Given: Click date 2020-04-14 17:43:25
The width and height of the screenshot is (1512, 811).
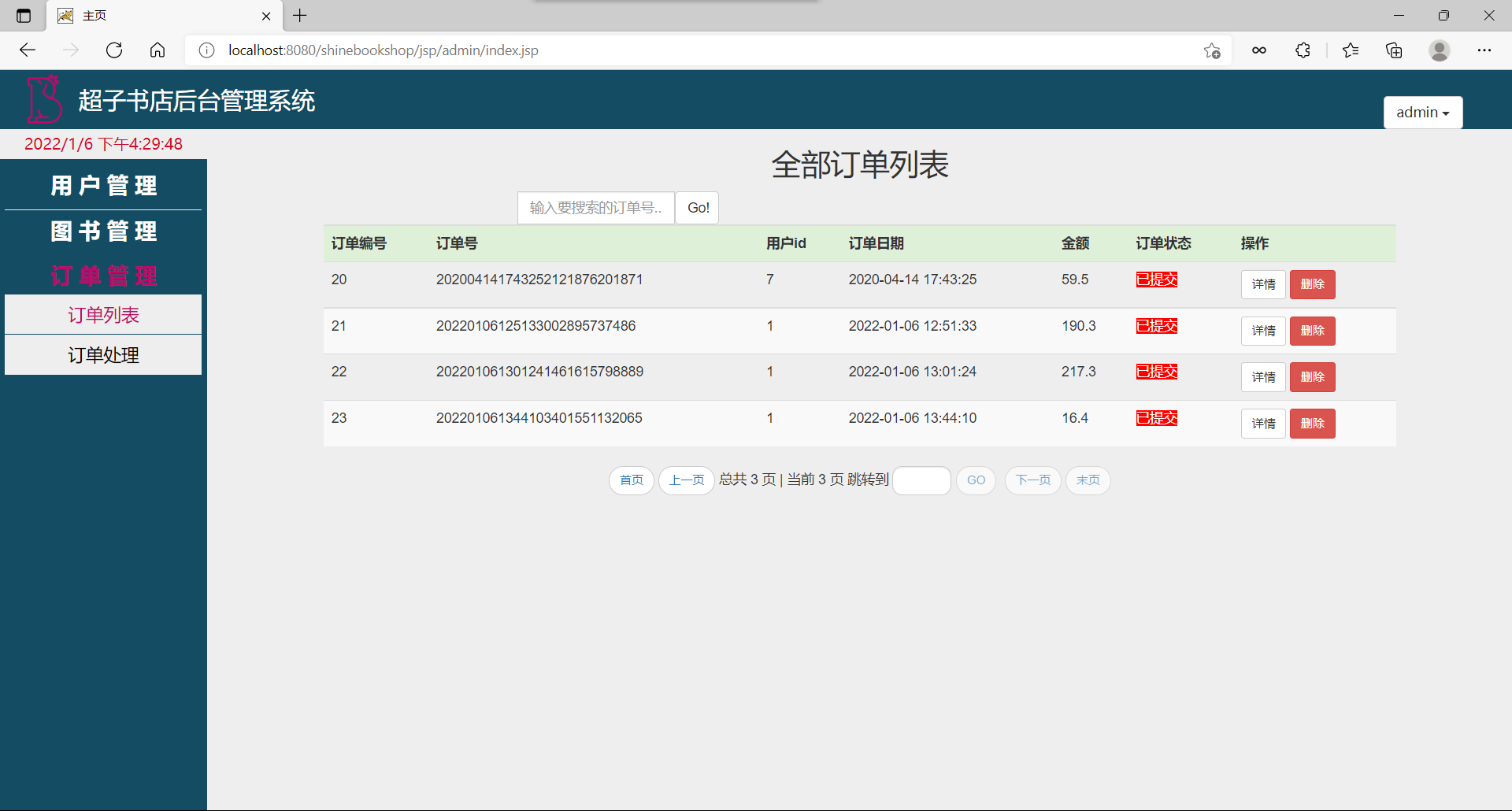Looking at the screenshot, I should (x=913, y=280).
